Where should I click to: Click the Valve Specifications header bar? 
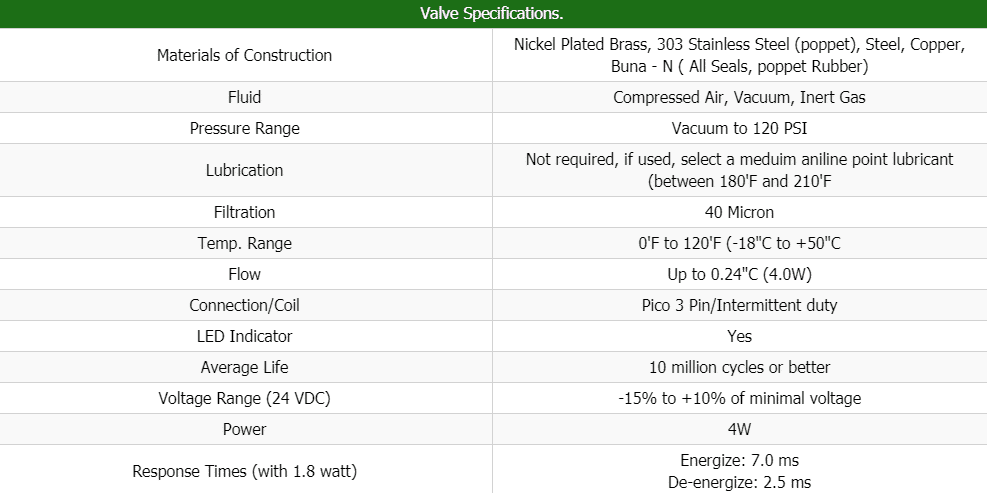coord(493,14)
